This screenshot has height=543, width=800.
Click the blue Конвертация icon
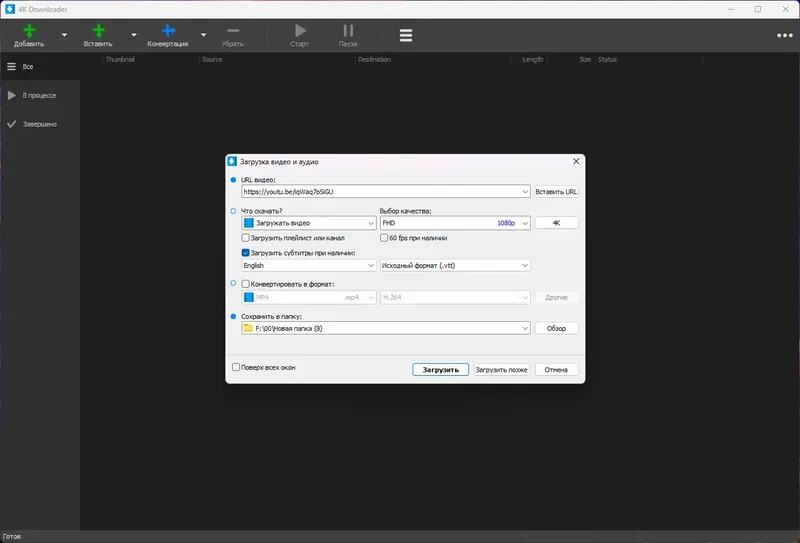pyautogui.click(x=168, y=31)
